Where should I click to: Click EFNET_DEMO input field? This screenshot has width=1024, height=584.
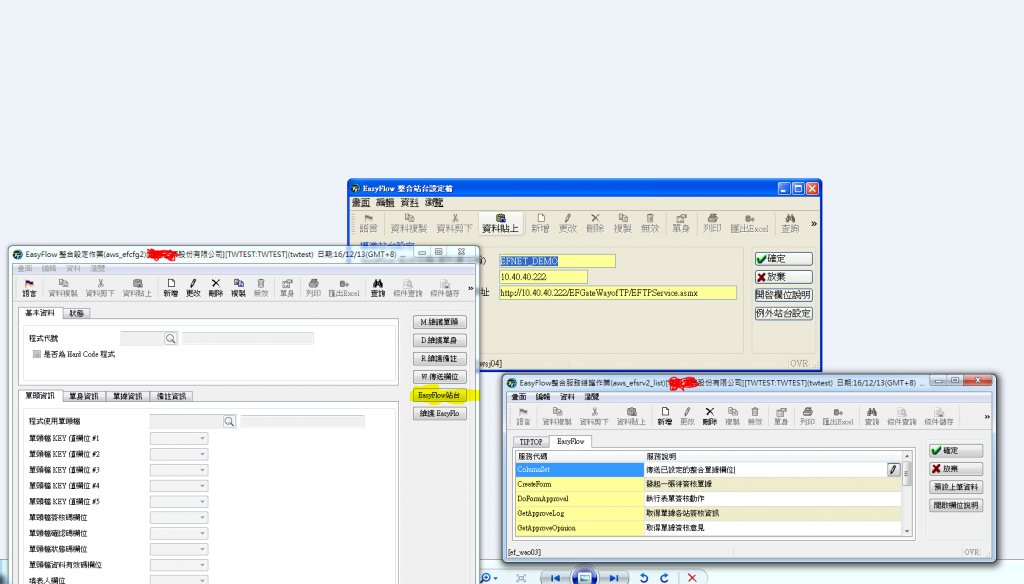click(x=557, y=261)
